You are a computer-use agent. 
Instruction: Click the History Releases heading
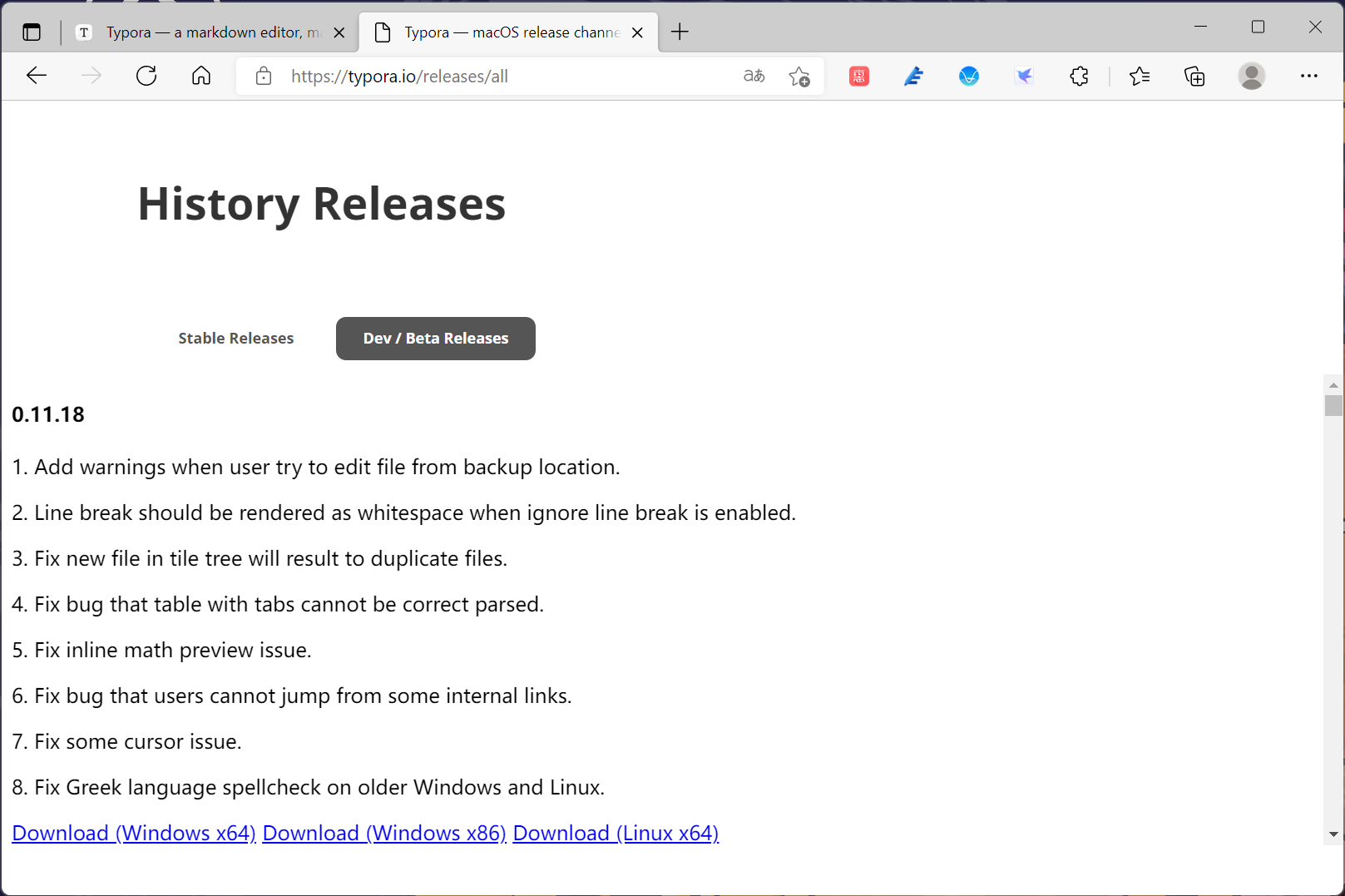click(322, 204)
